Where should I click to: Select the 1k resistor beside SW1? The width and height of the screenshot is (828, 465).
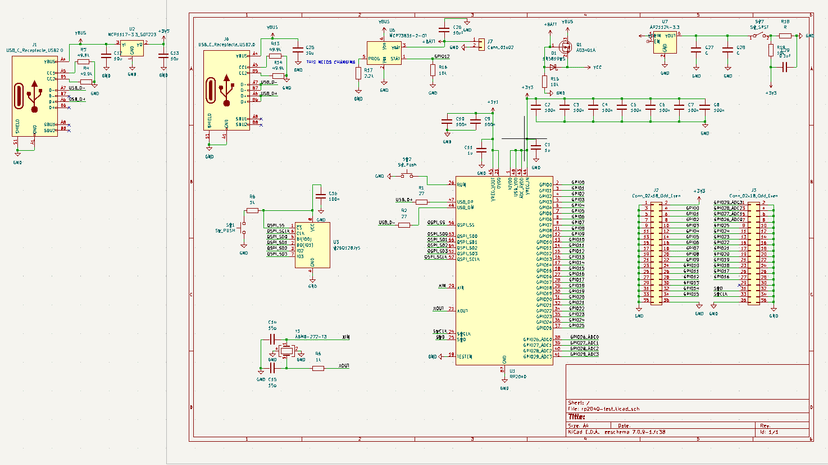point(252,211)
